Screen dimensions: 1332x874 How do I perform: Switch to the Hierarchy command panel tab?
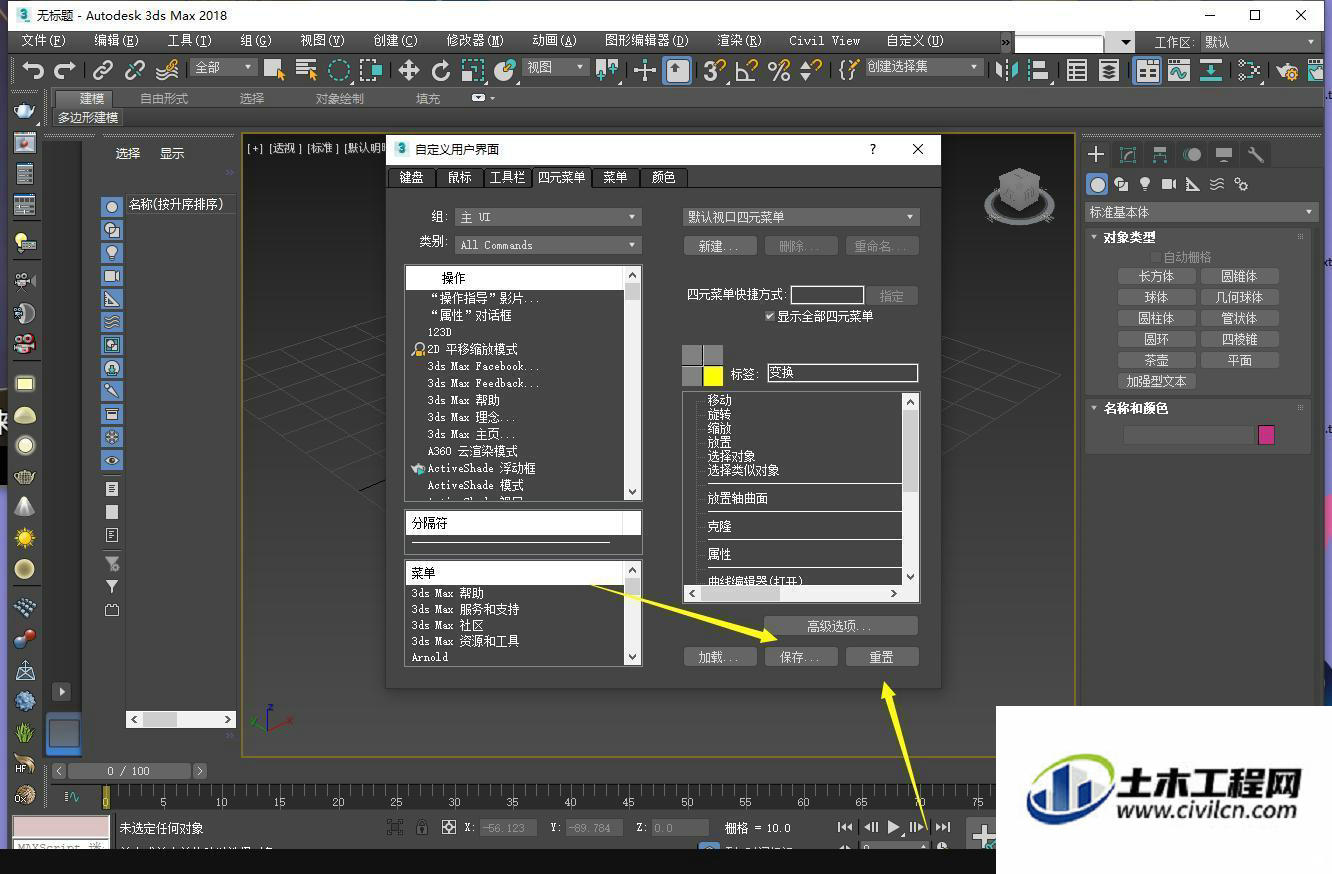1160,154
